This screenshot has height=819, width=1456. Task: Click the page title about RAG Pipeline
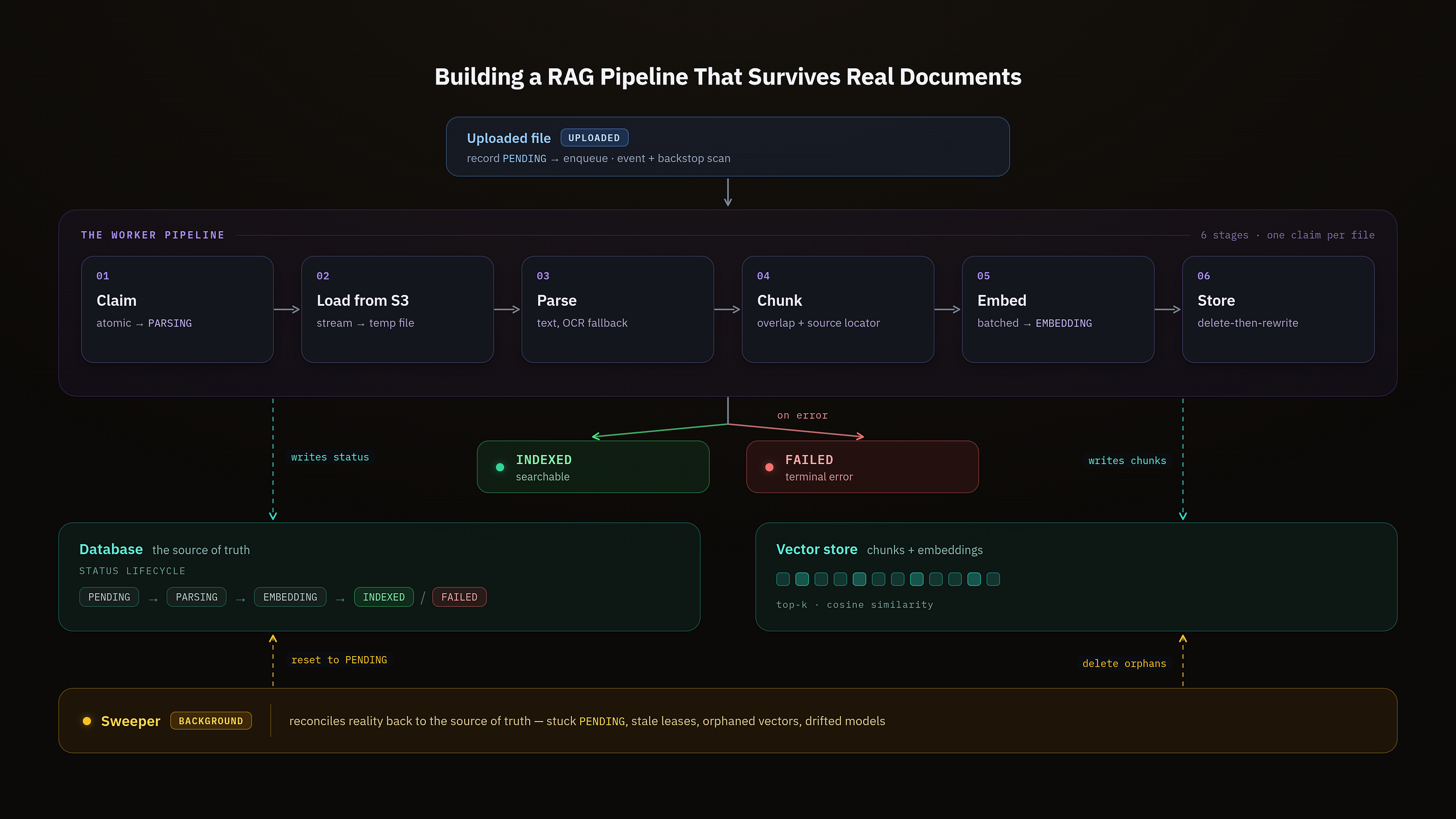point(728,77)
